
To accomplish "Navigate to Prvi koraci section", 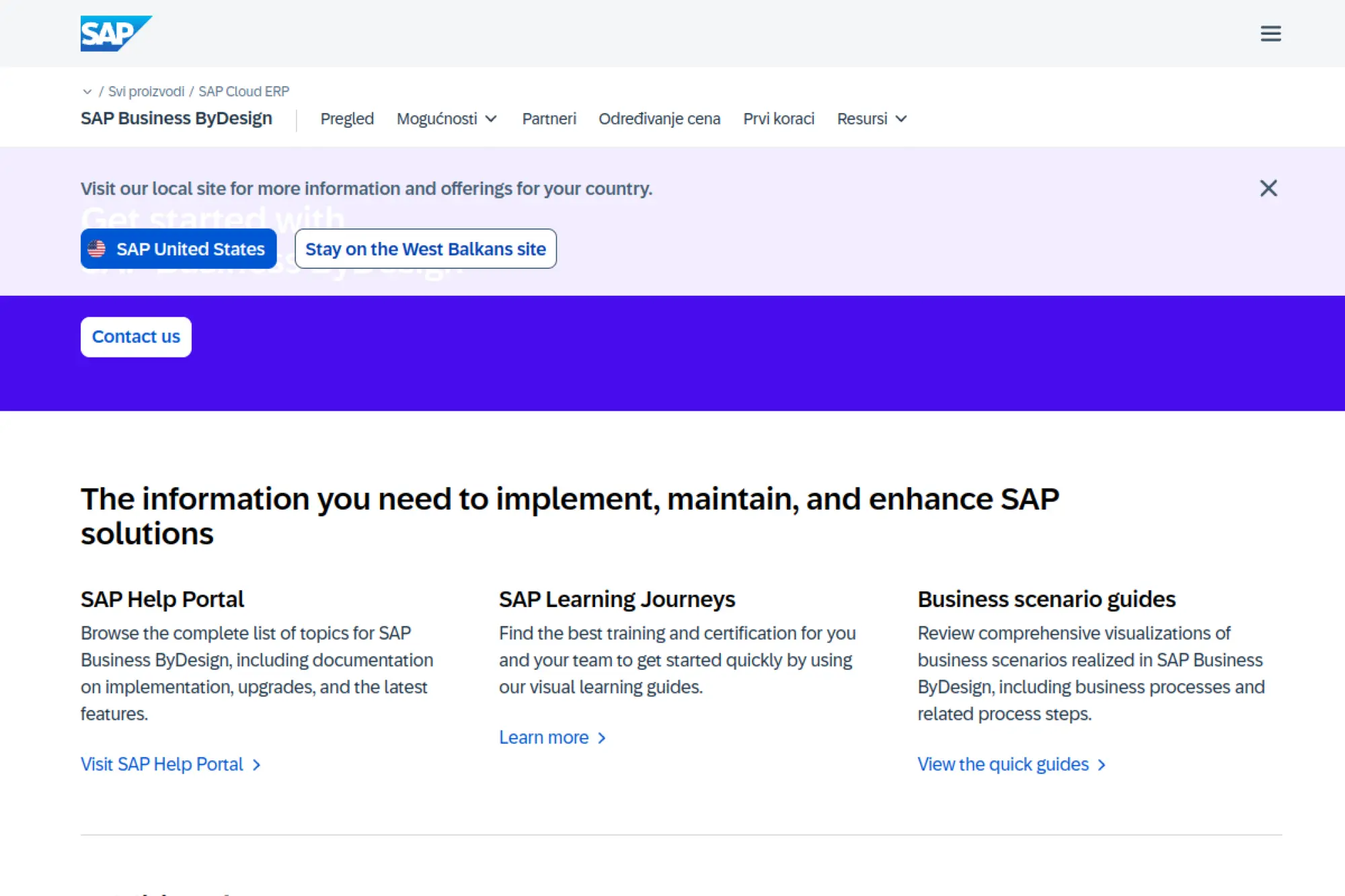I will [778, 119].
